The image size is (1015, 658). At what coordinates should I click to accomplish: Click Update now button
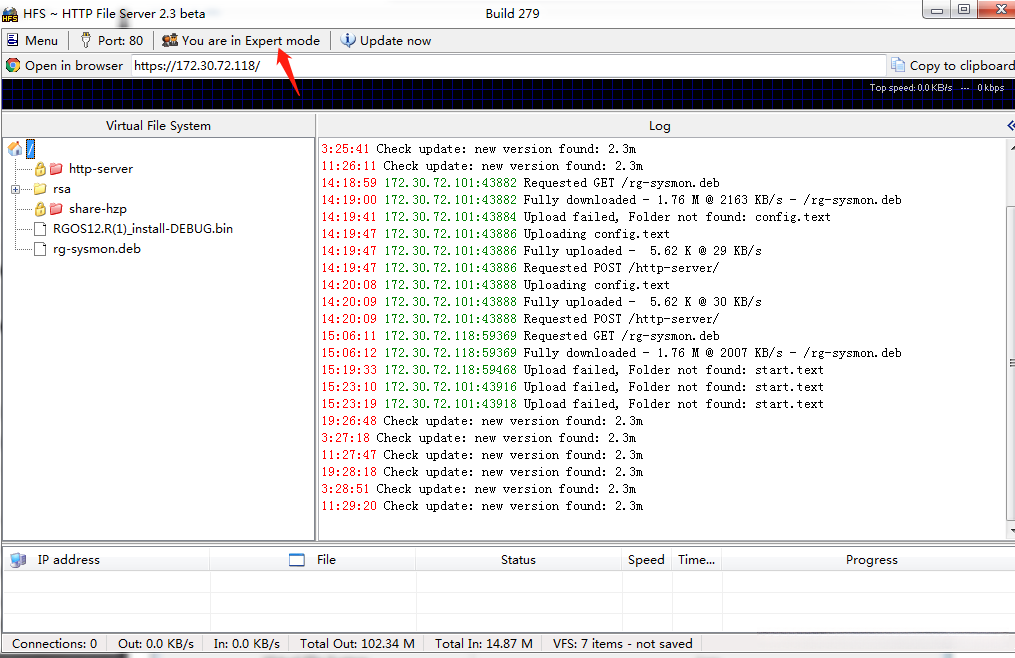(386, 40)
